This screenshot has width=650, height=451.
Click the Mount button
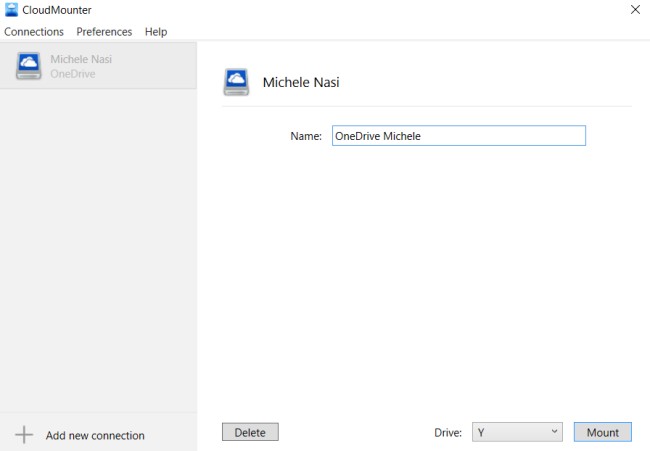(x=603, y=432)
